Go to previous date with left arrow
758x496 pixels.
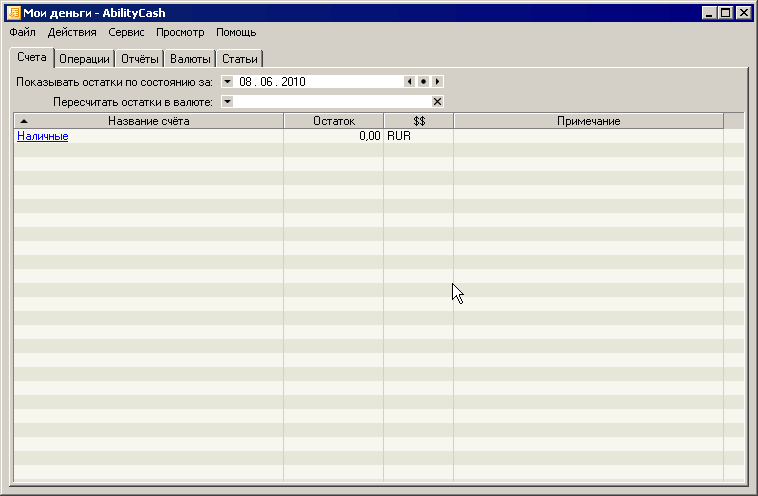click(409, 82)
